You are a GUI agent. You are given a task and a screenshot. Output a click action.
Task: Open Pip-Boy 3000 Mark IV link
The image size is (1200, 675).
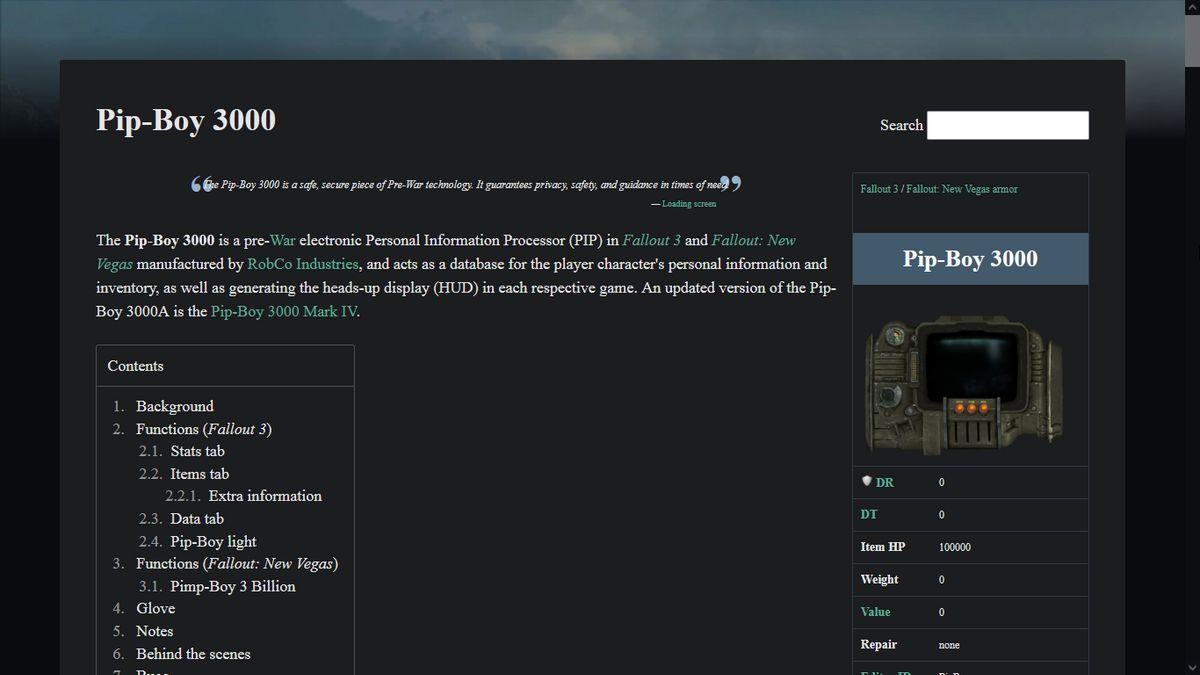click(284, 311)
